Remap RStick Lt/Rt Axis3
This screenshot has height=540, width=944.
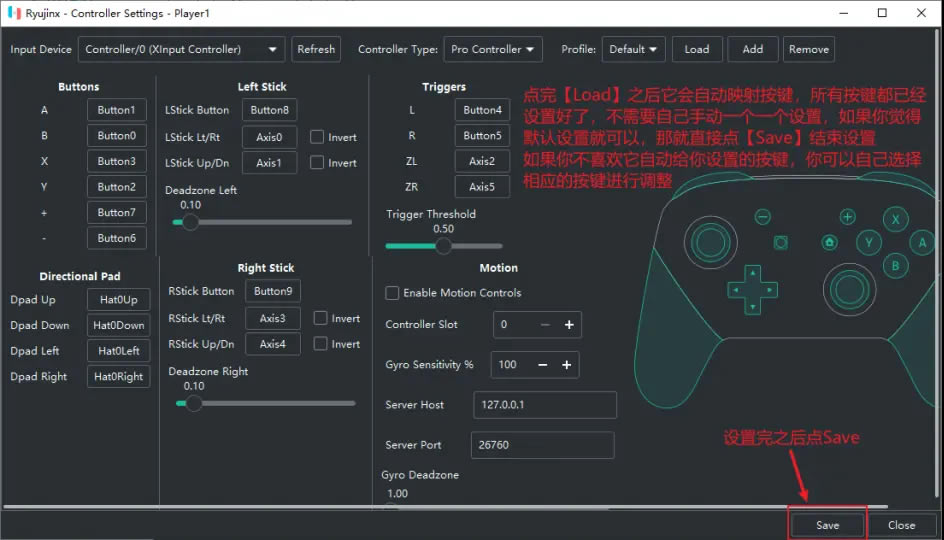tap(273, 318)
